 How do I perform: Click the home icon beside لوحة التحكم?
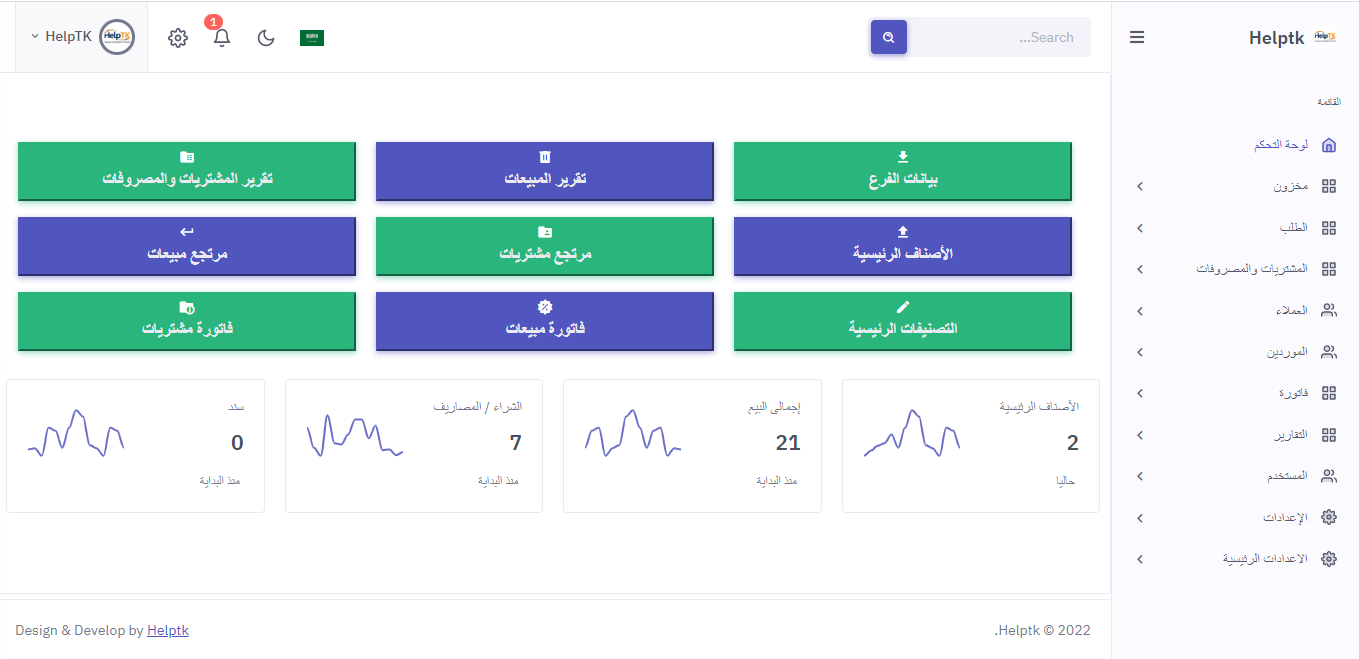click(1328, 145)
